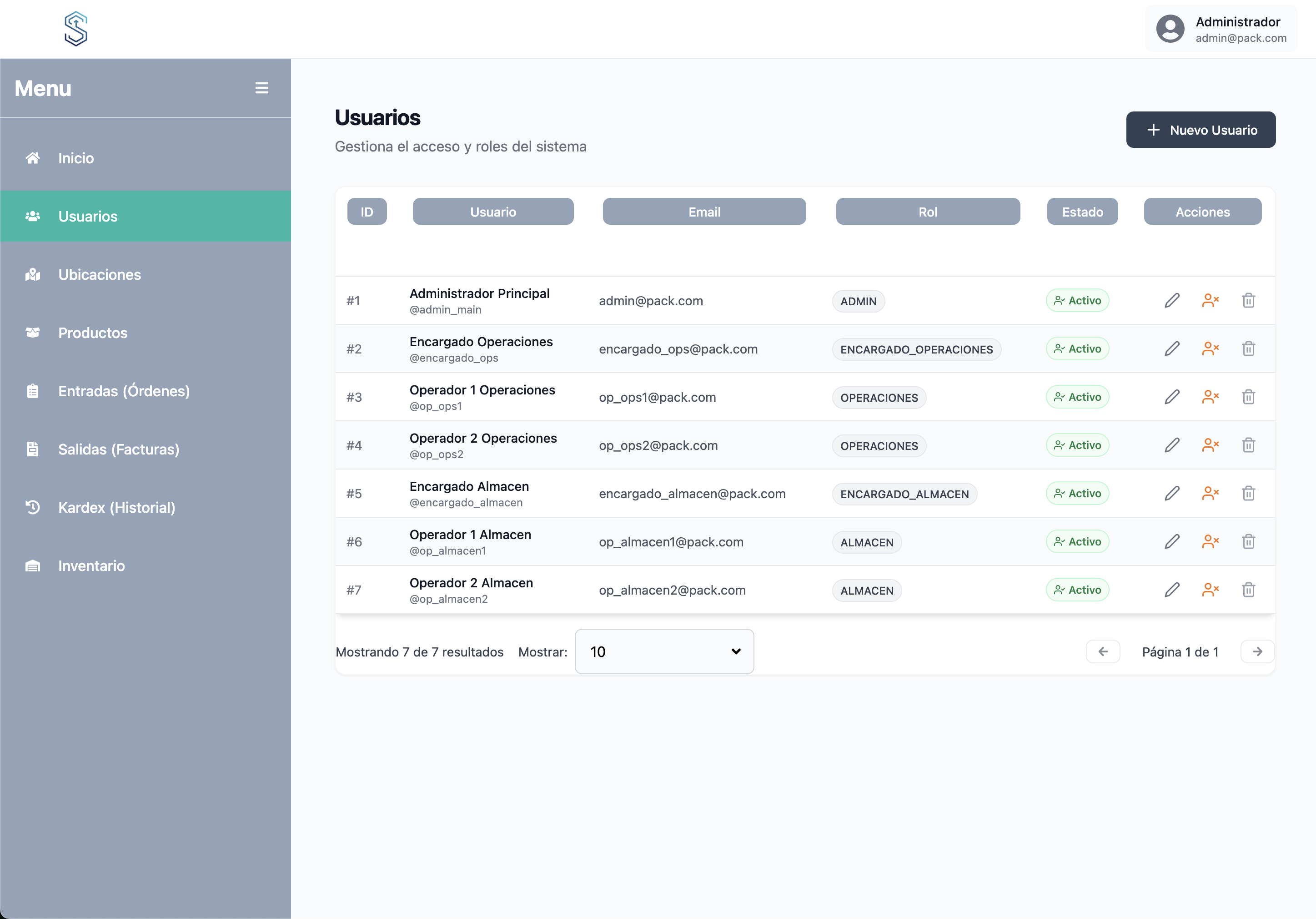Click trash icon for Encargado Operaciones row
1316x919 pixels.
[1248, 348]
